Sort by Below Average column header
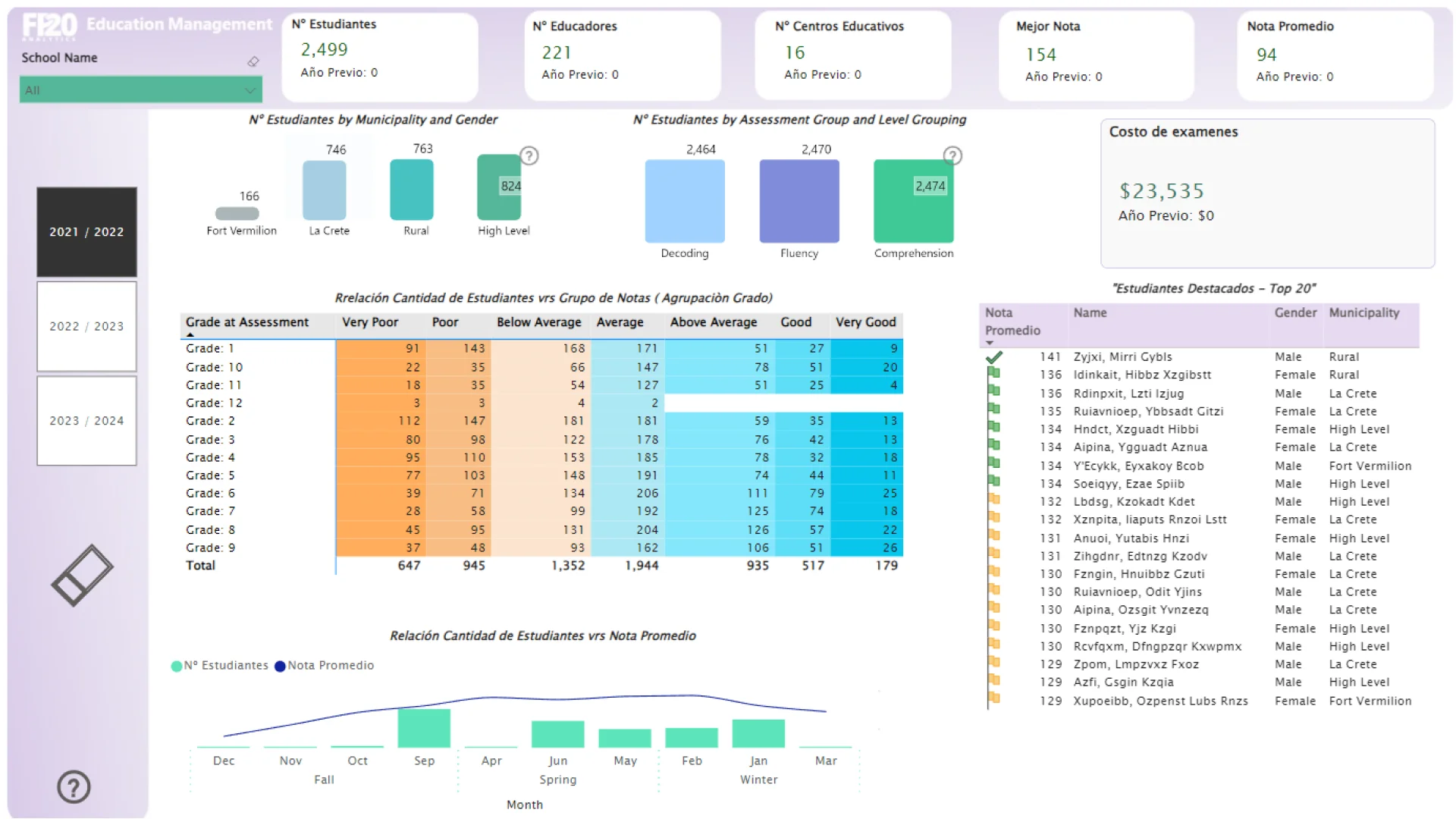This screenshot has height=819, width=1456. 539,322
